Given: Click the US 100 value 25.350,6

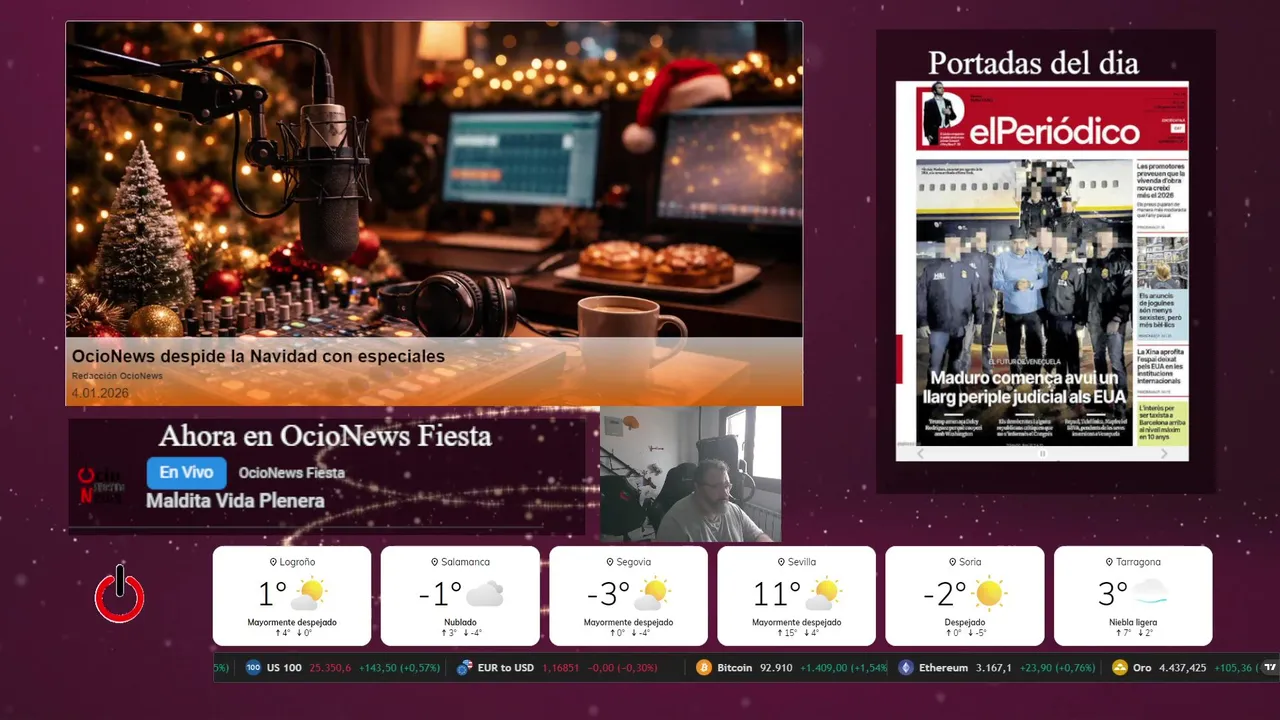Looking at the screenshot, I should click(x=330, y=668).
